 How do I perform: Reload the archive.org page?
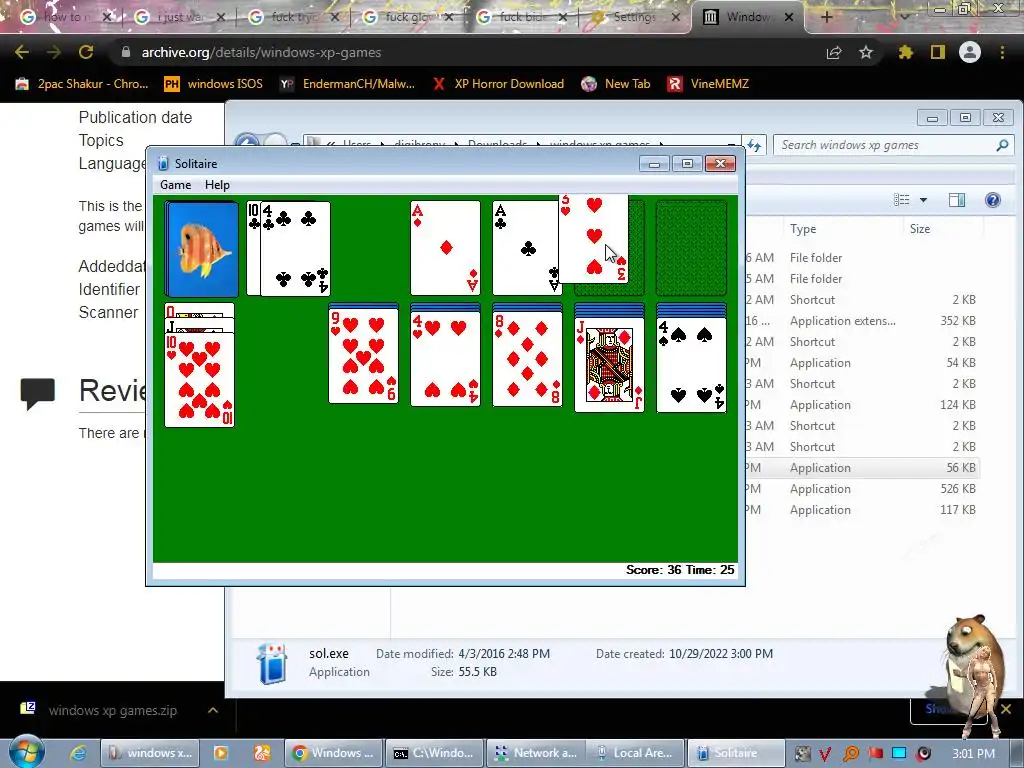[x=86, y=52]
